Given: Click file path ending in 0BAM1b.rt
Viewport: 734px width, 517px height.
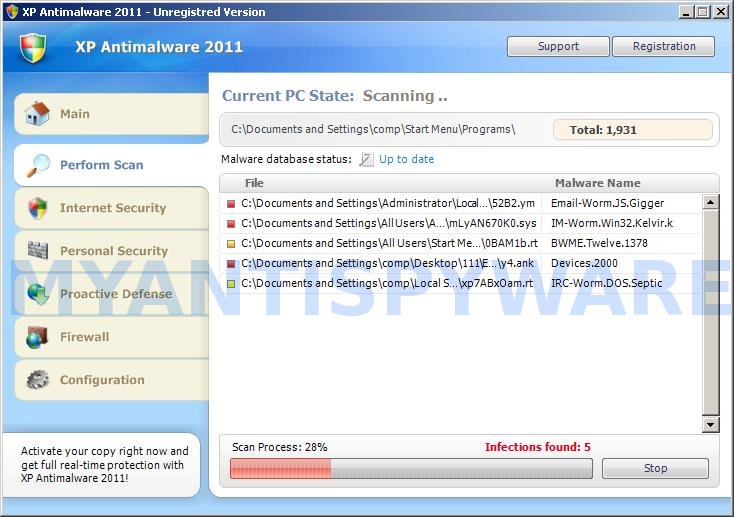Looking at the screenshot, I should (389, 244).
